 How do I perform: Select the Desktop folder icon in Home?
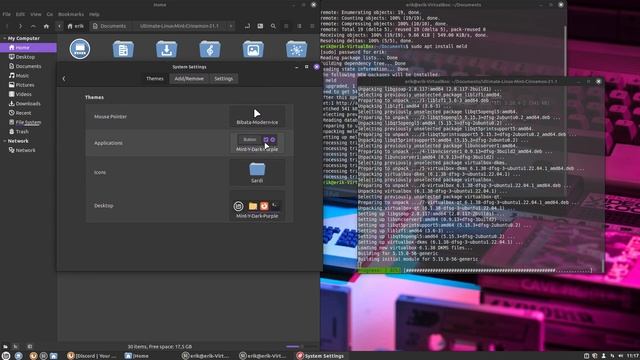pos(80,49)
